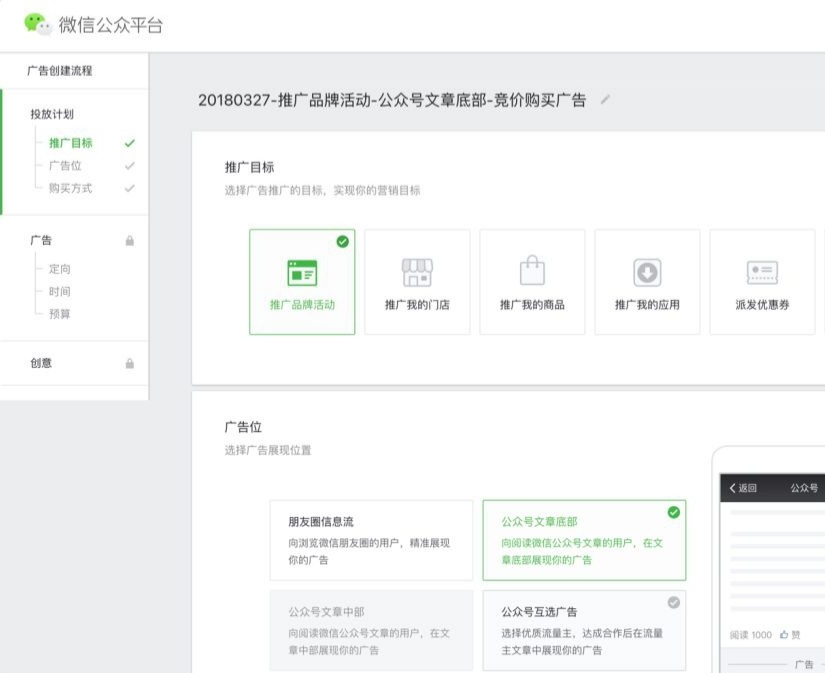Click the WeChat logo icon
The width and height of the screenshot is (825, 673).
38,24
